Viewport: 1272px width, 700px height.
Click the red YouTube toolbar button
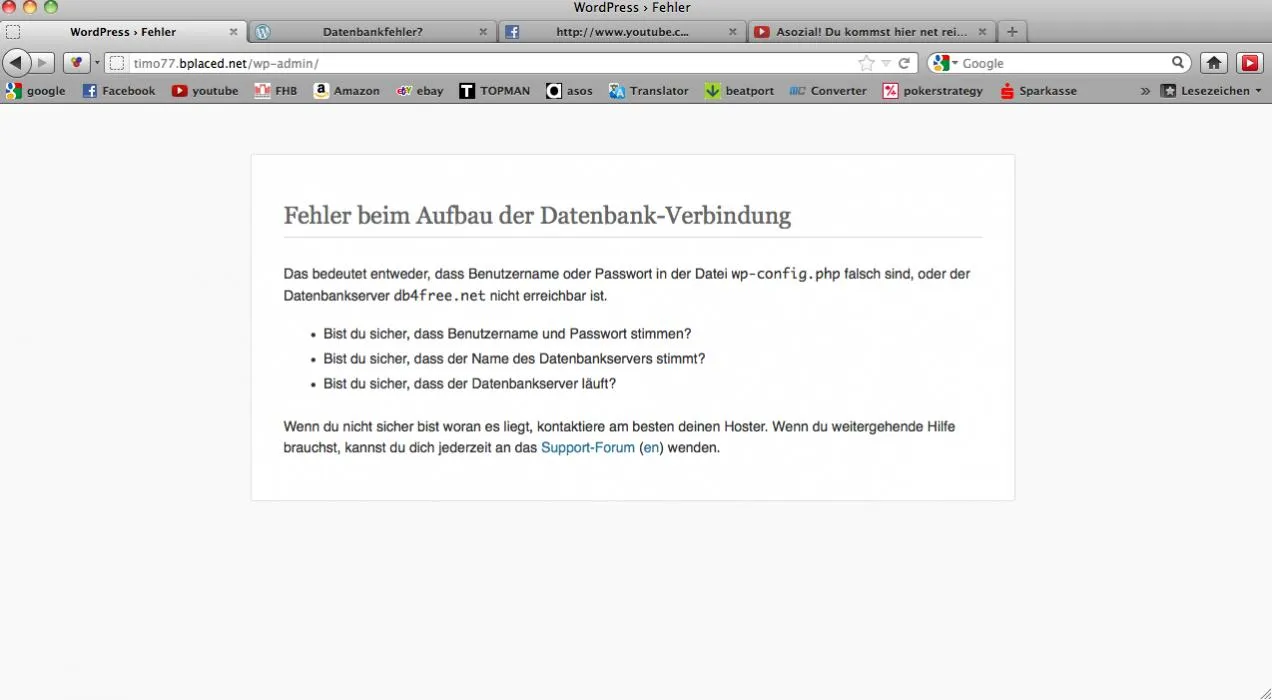coord(1250,63)
